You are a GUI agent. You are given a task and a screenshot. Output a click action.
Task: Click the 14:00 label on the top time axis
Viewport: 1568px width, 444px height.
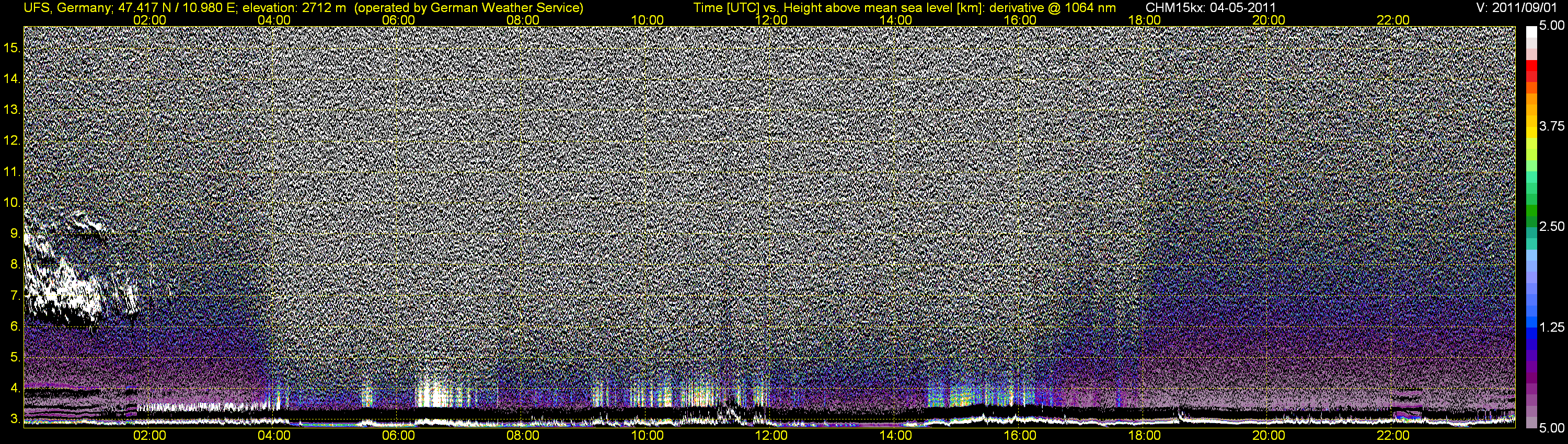click(896, 20)
